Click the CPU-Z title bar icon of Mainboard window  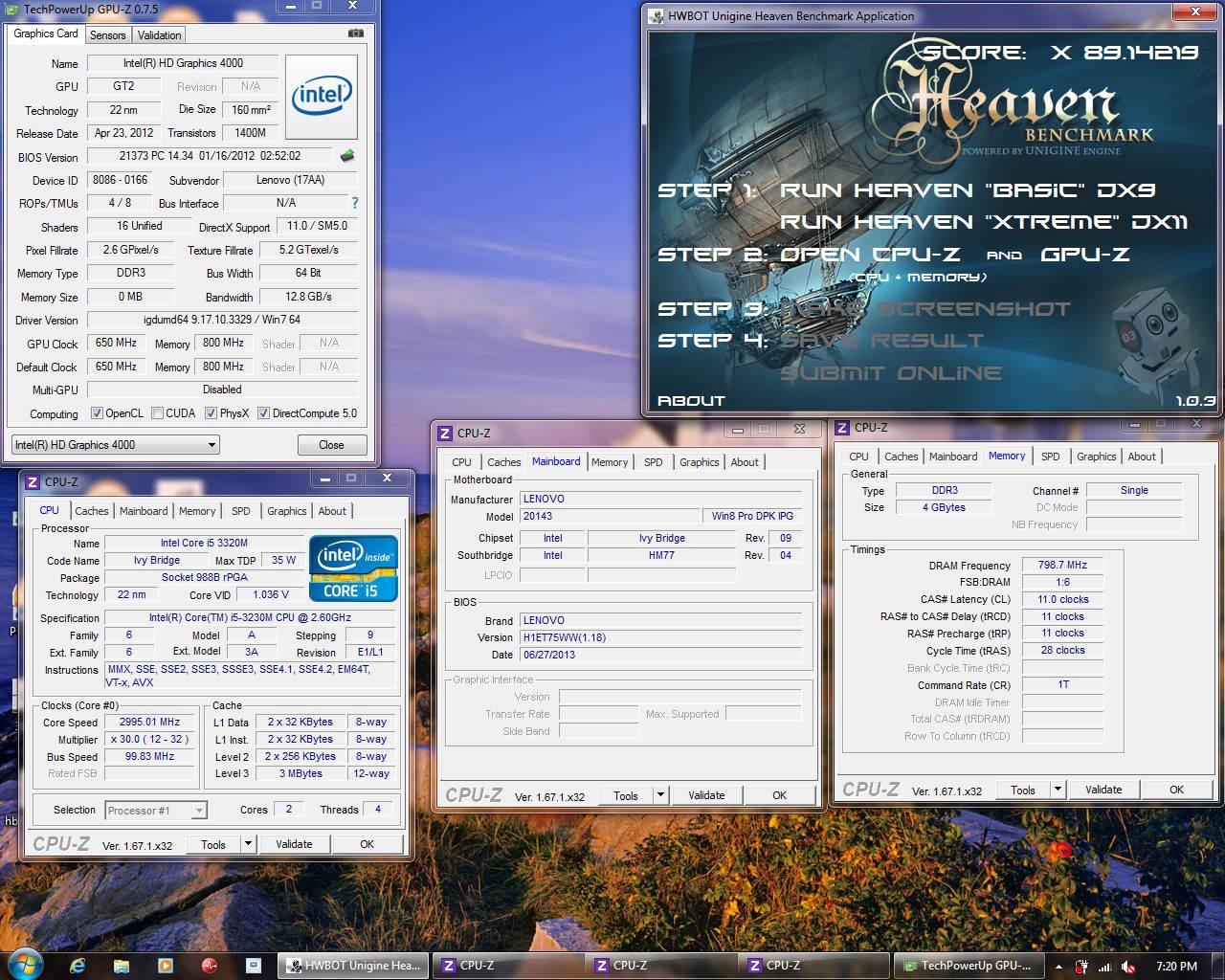tap(445, 434)
